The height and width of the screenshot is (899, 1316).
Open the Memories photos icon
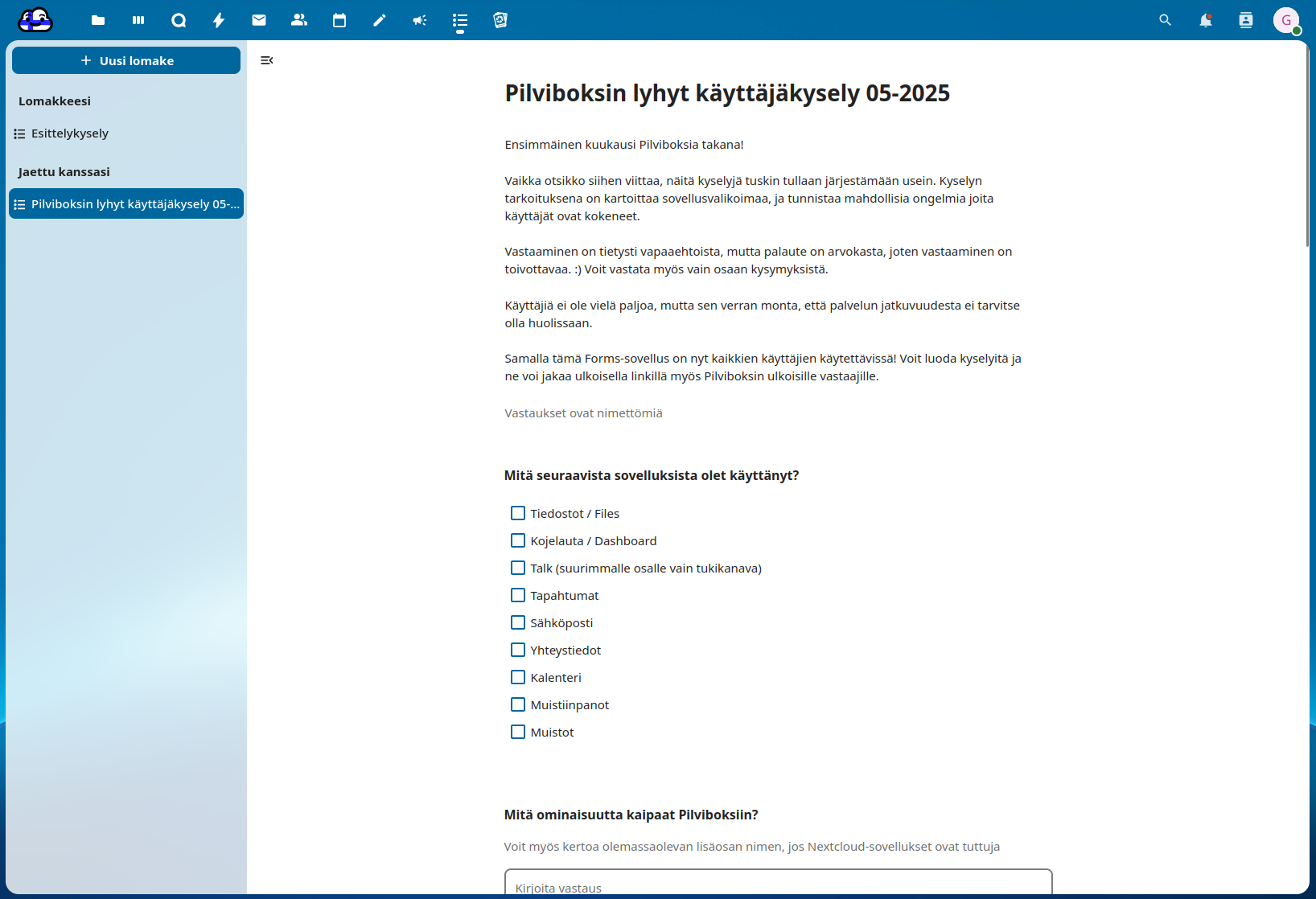(500, 20)
